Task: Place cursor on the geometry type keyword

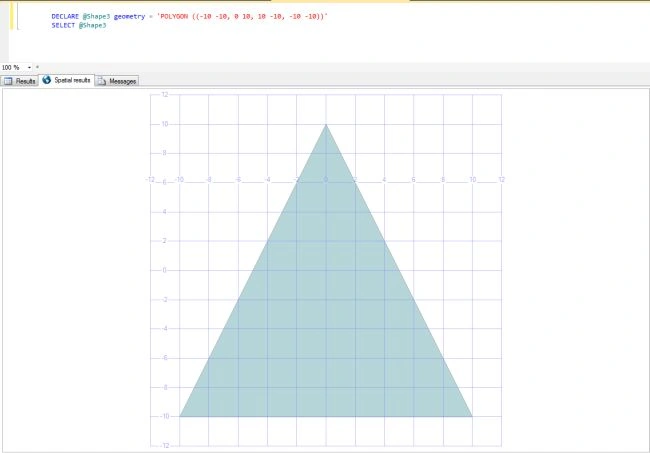Action: pyautogui.click(x=129, y=17)
